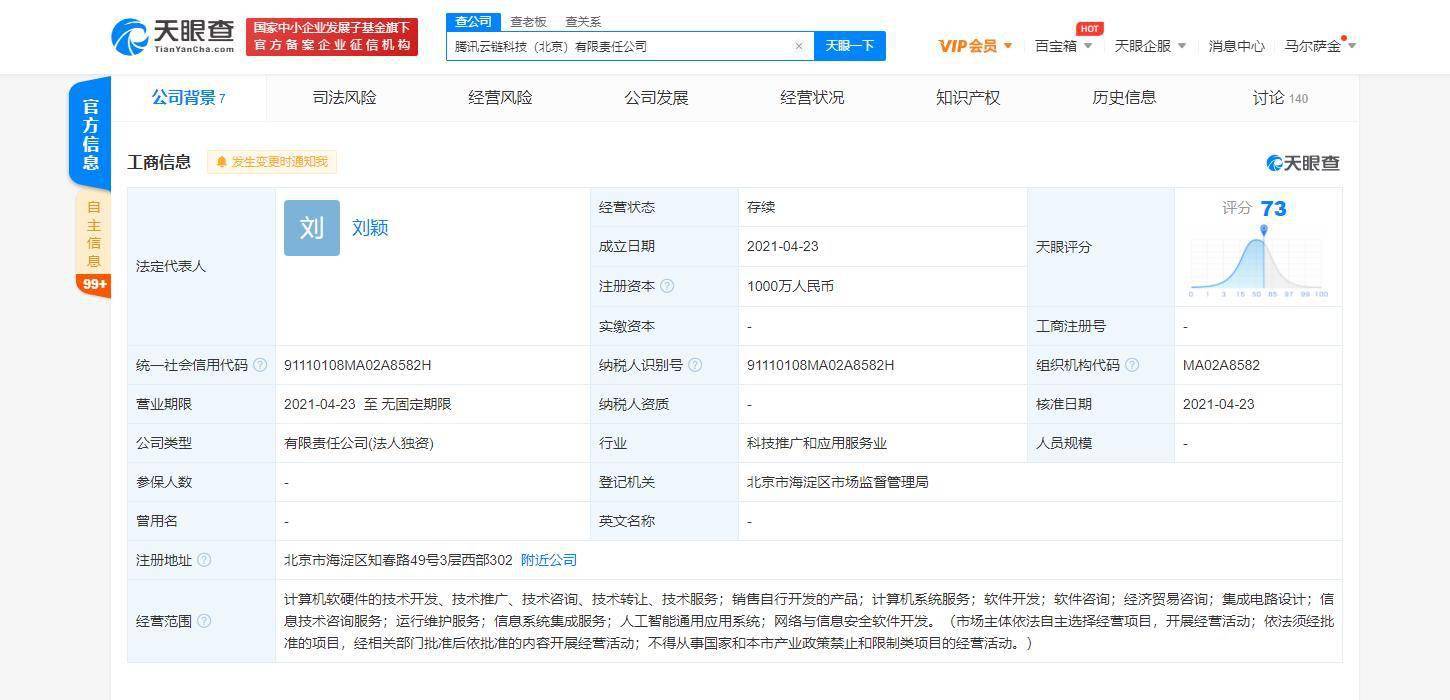The image size is (1450, 700).
Task: Click the taxpayer ID value under 纳税人识别号
Action: coord(820,365)
